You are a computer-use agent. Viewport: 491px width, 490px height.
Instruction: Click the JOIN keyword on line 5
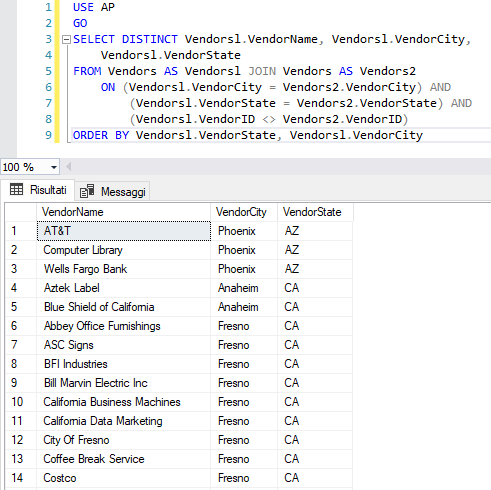point(262,71)
